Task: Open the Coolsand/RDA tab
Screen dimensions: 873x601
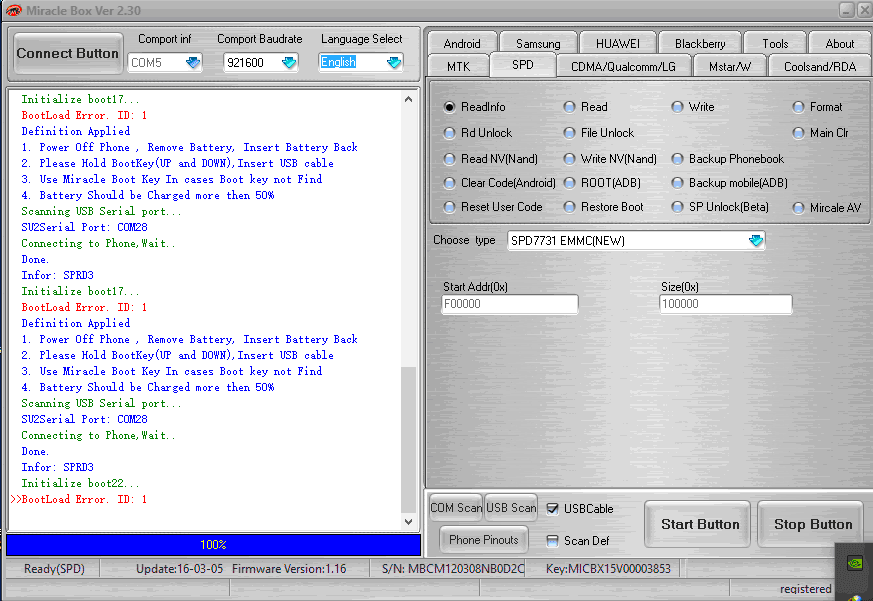Action: (x=820, y=66)
